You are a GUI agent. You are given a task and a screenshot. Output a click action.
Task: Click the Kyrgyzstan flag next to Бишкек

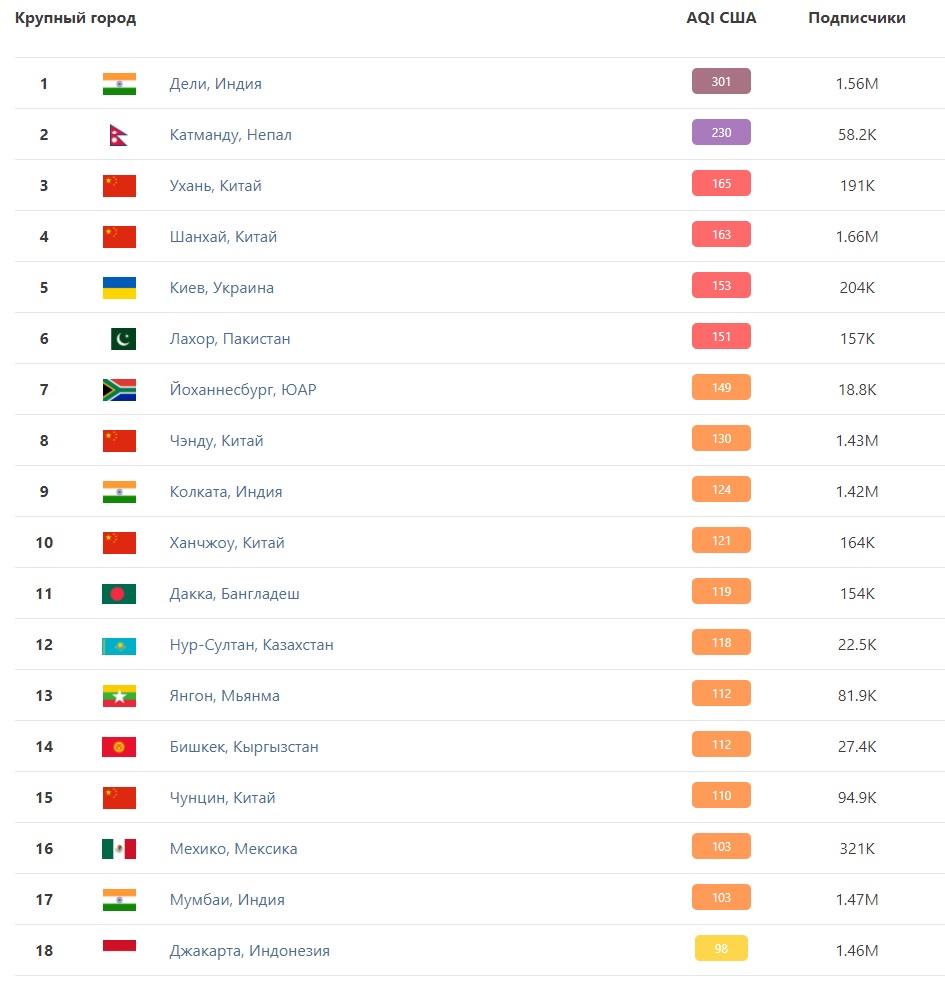[119, 747]
